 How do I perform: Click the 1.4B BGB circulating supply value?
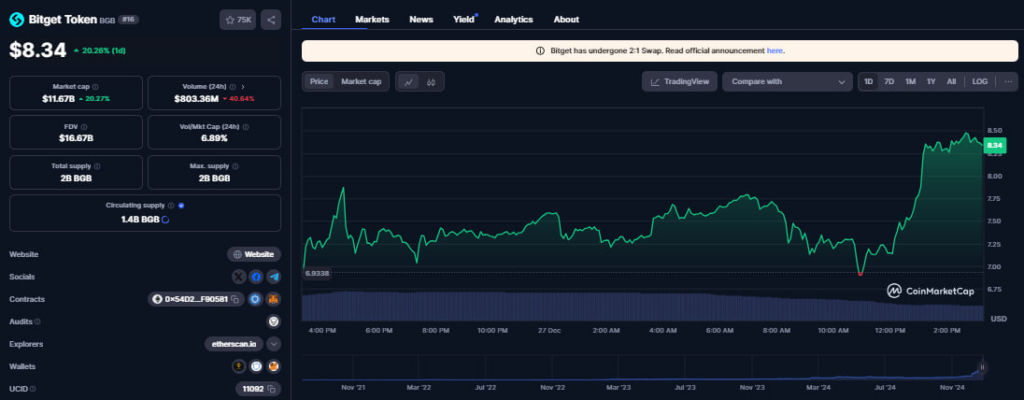140,220
